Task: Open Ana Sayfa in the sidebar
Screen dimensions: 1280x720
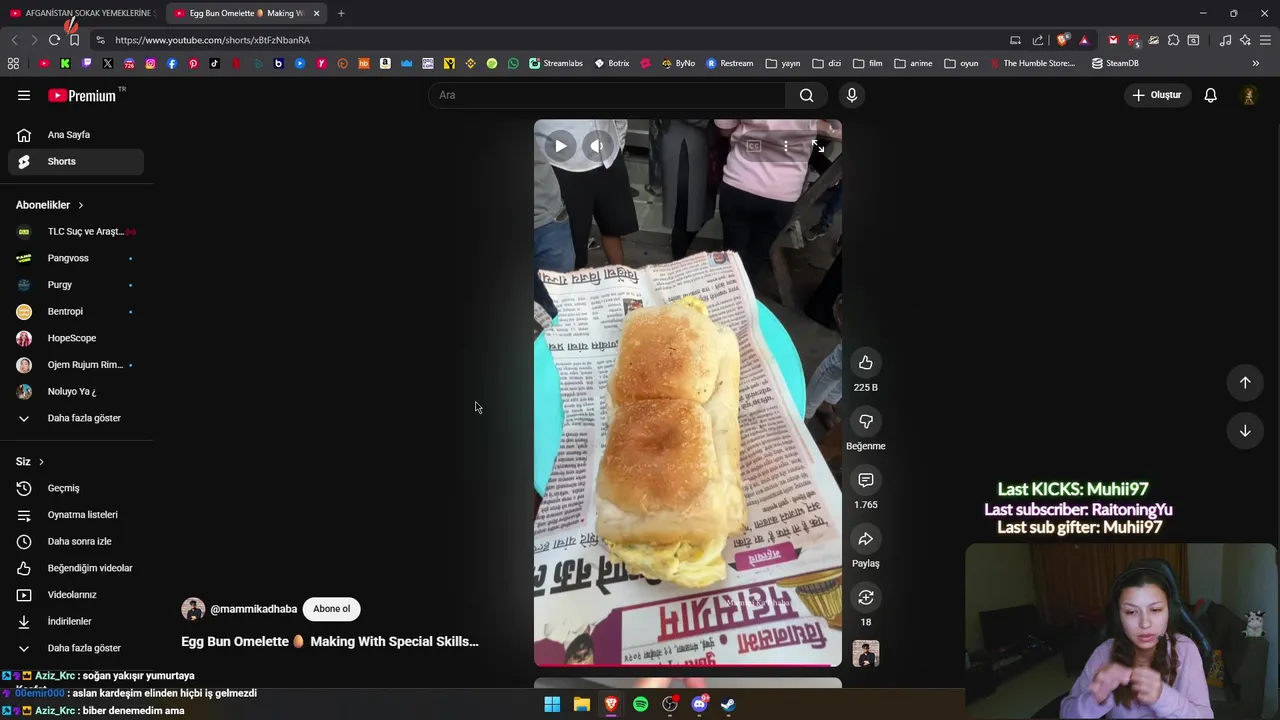Action: (x=76, y=135)
